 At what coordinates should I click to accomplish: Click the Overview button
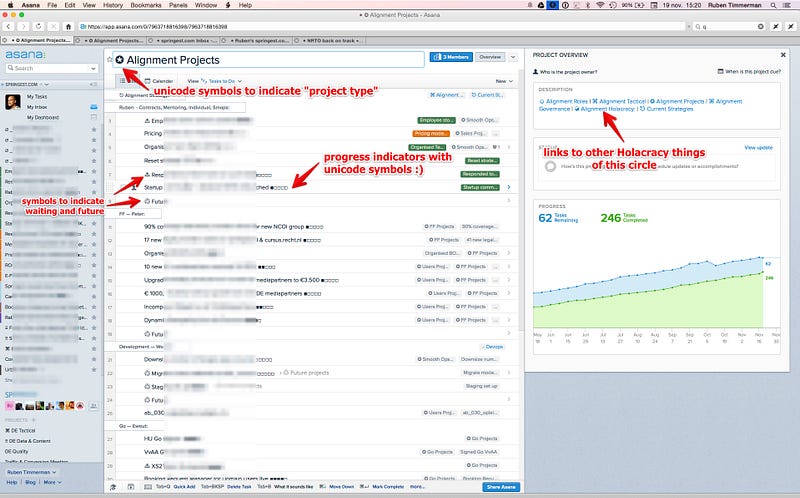(490, 57)
